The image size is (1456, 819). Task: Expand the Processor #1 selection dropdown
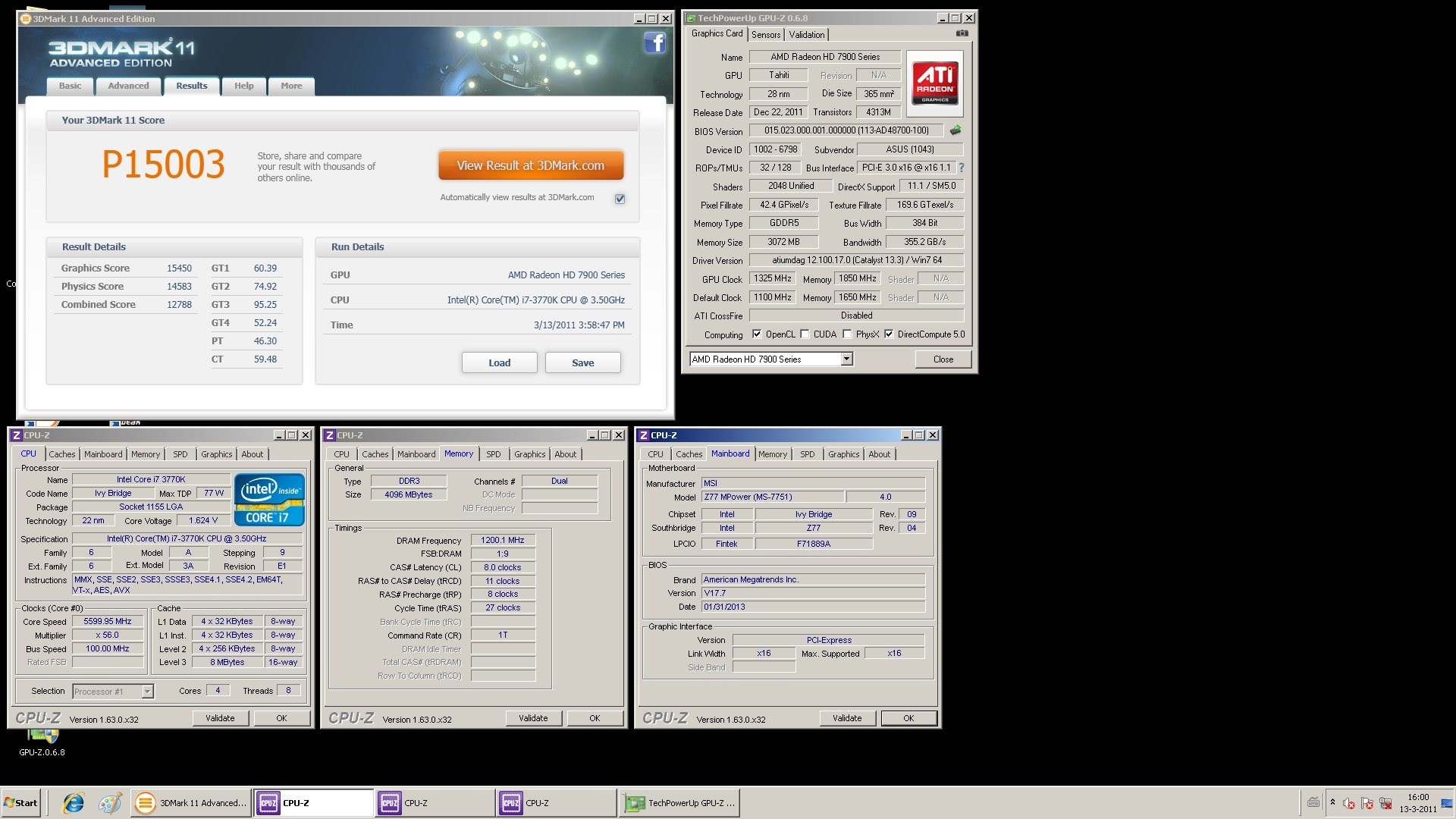point(147,692)
